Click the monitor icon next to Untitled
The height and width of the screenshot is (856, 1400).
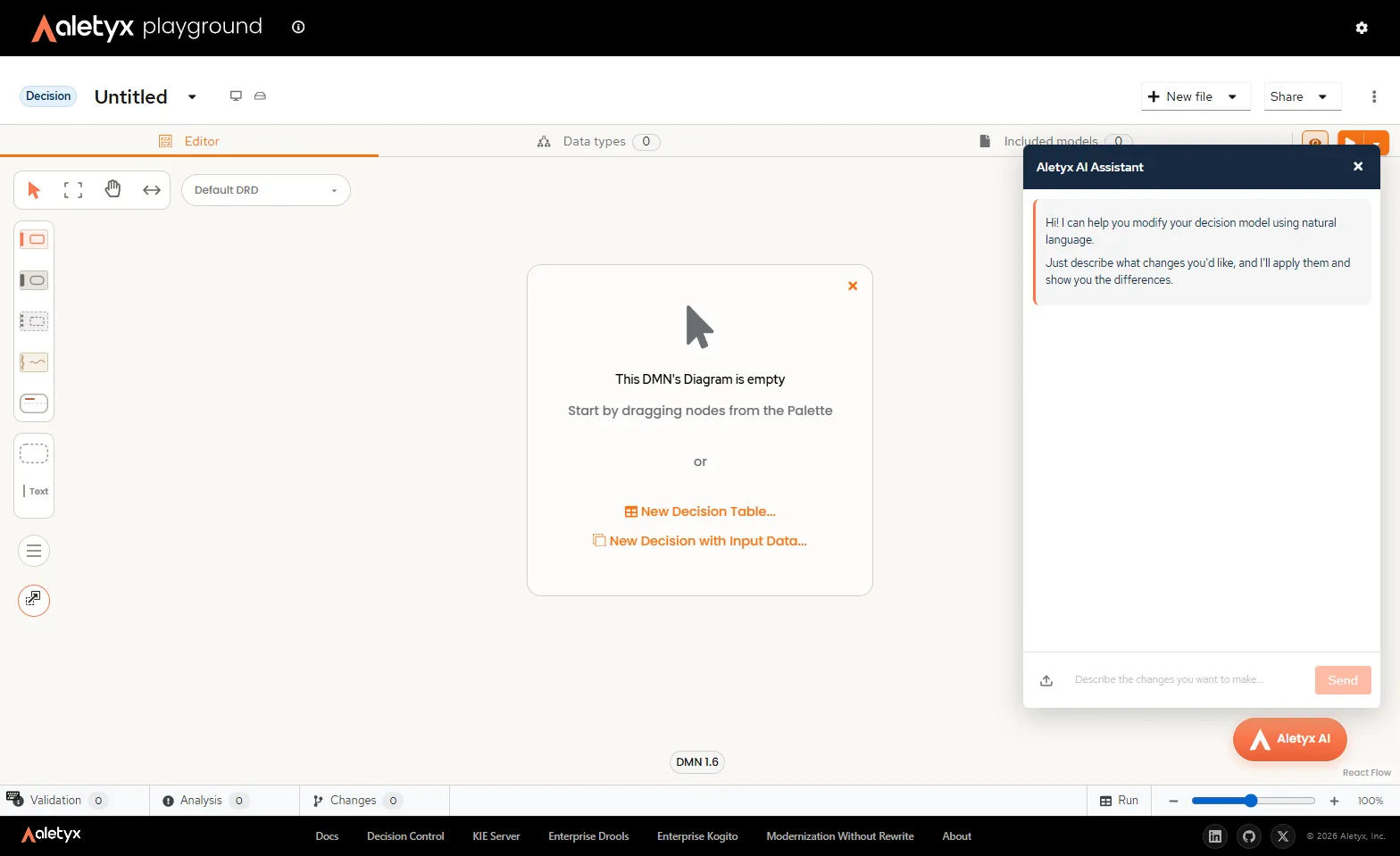coord(236,96)
